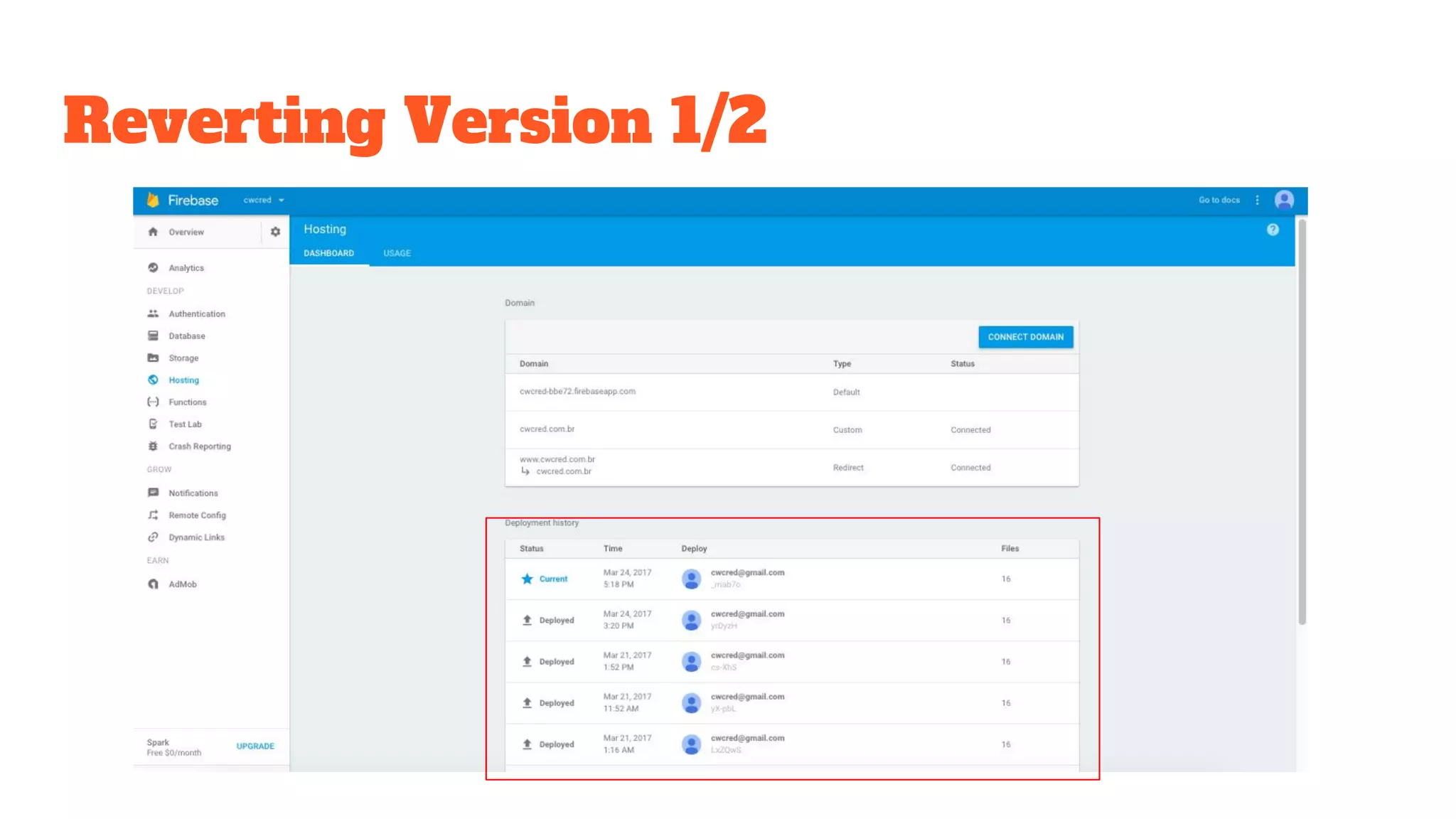Select the Dashboard tab
The width and height of the screenshot is (1456, 819).
pos(328,253)
